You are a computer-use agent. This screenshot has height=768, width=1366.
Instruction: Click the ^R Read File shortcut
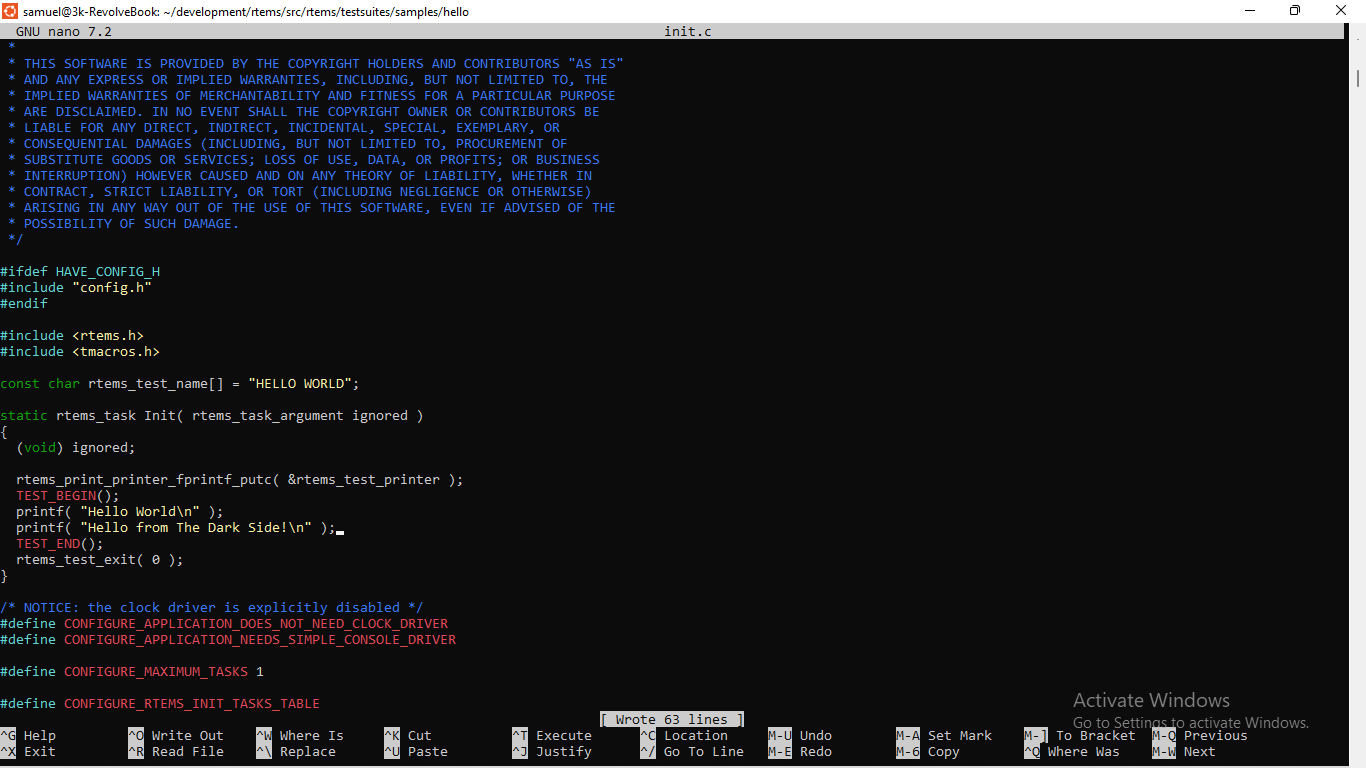coord(176,751)
